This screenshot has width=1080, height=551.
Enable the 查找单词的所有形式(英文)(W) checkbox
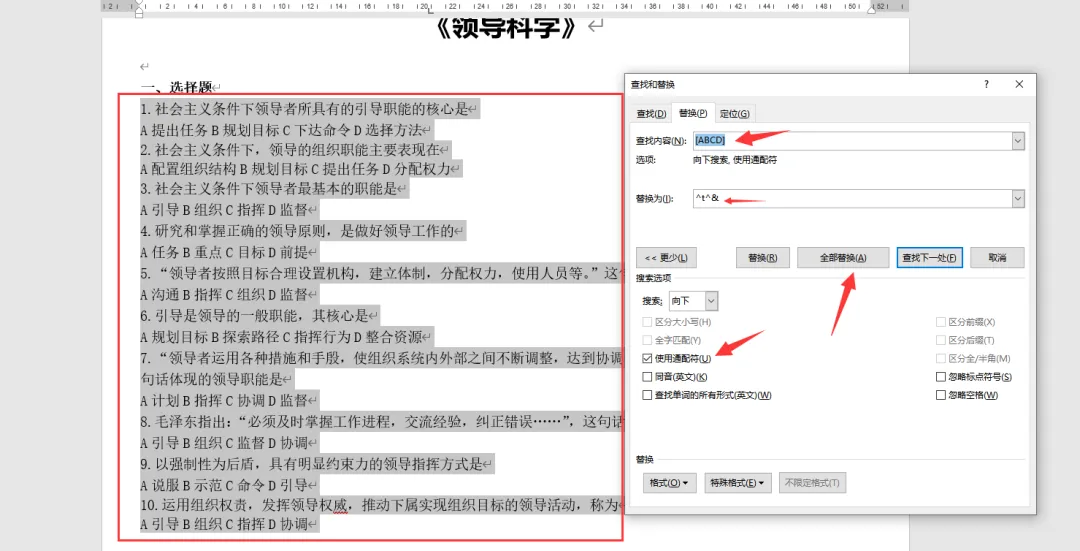(x=647, y=395)
